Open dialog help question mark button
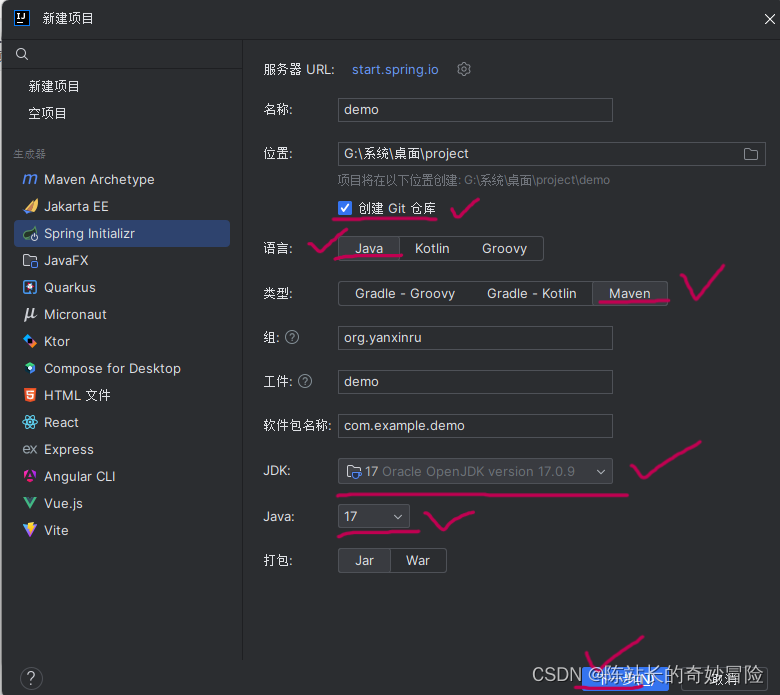Screen dimensions: 780x695 [x=31, y=678]
